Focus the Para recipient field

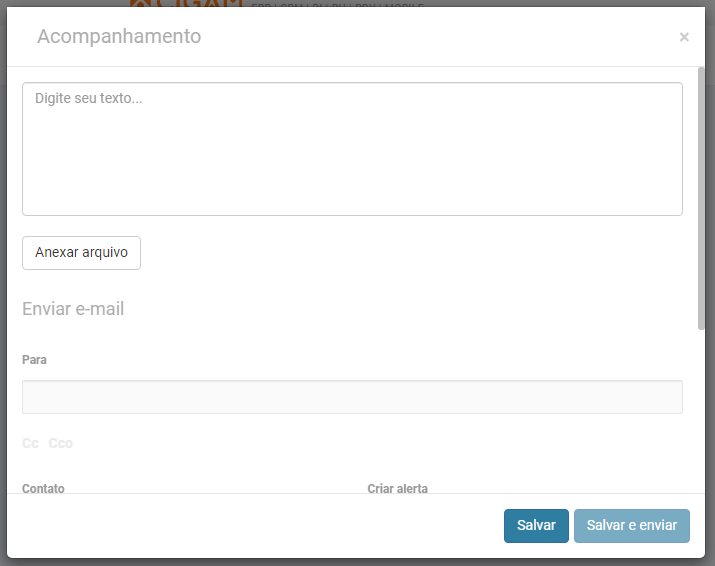click(352, 397)
